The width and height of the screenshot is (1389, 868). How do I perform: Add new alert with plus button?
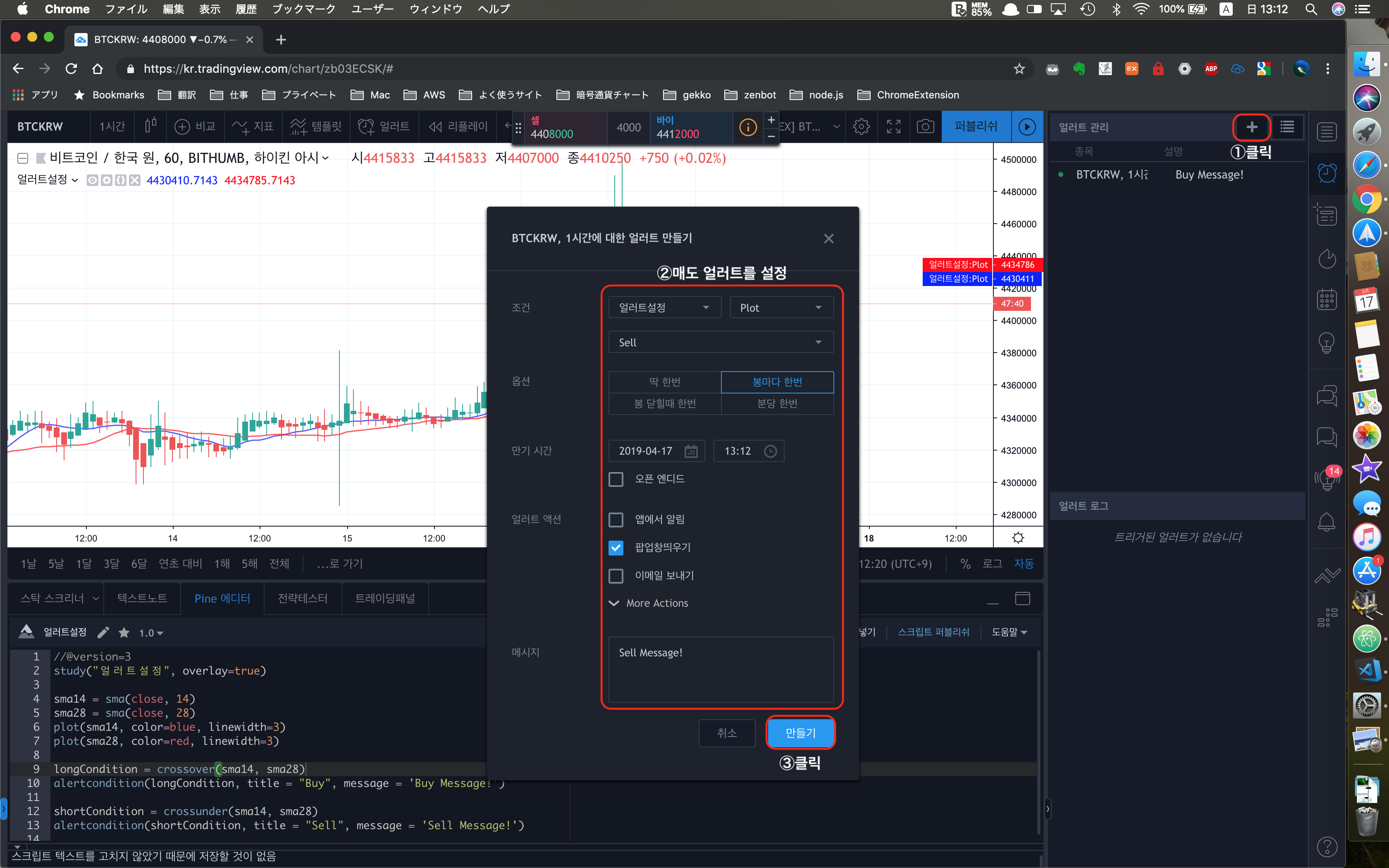click(1252, 126)
